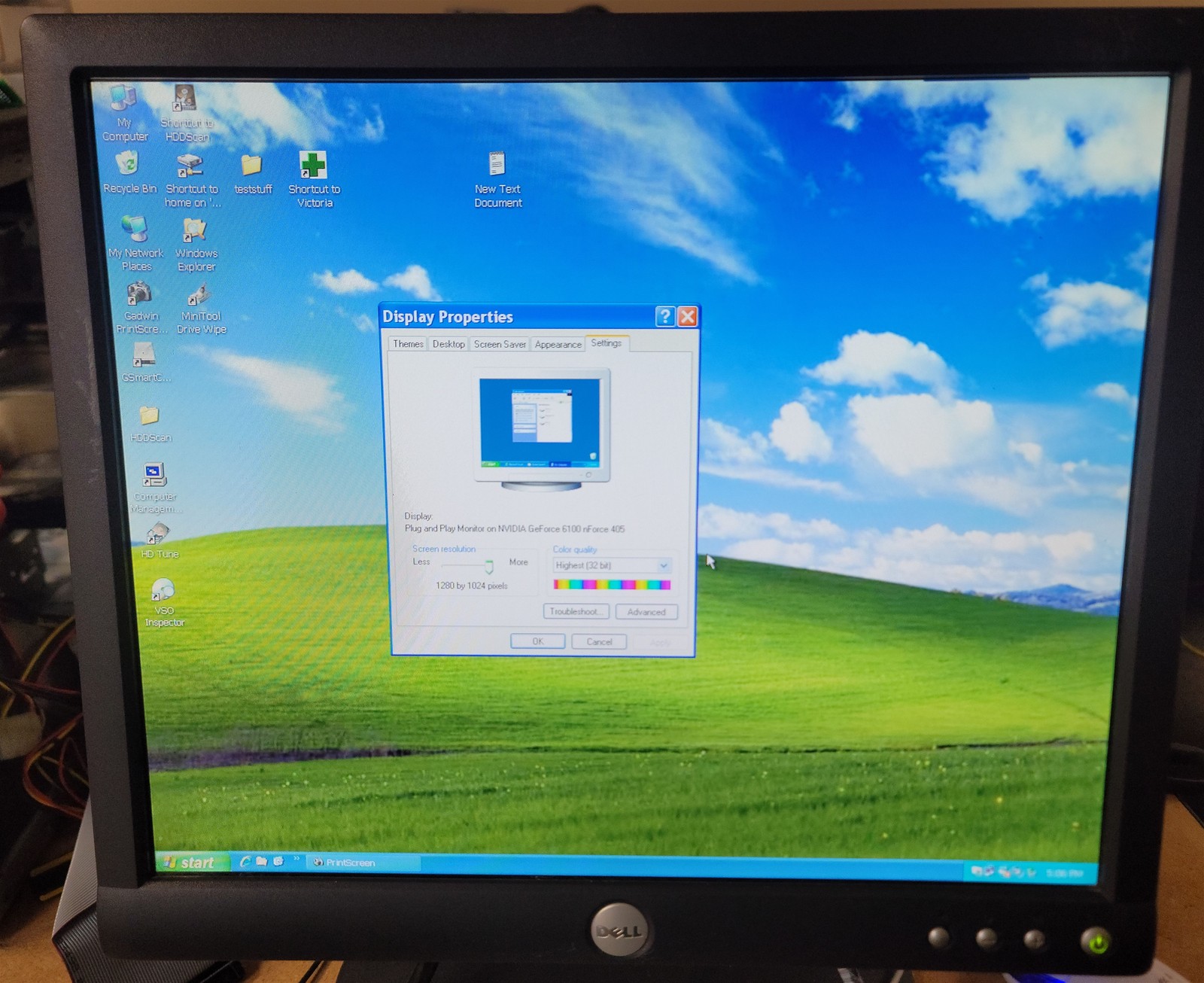Switch to the Screen Saver tab
Viewport: 1204px width, 983px height.
pyautogui.click(x=500, y=344)
